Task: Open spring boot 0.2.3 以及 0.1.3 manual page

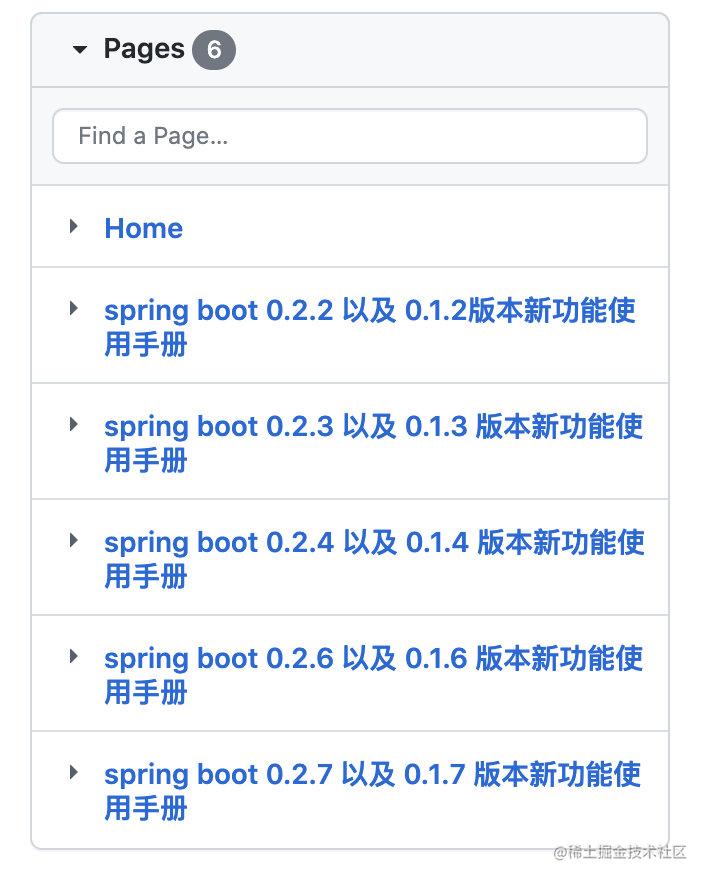Action: coord(373,443)
